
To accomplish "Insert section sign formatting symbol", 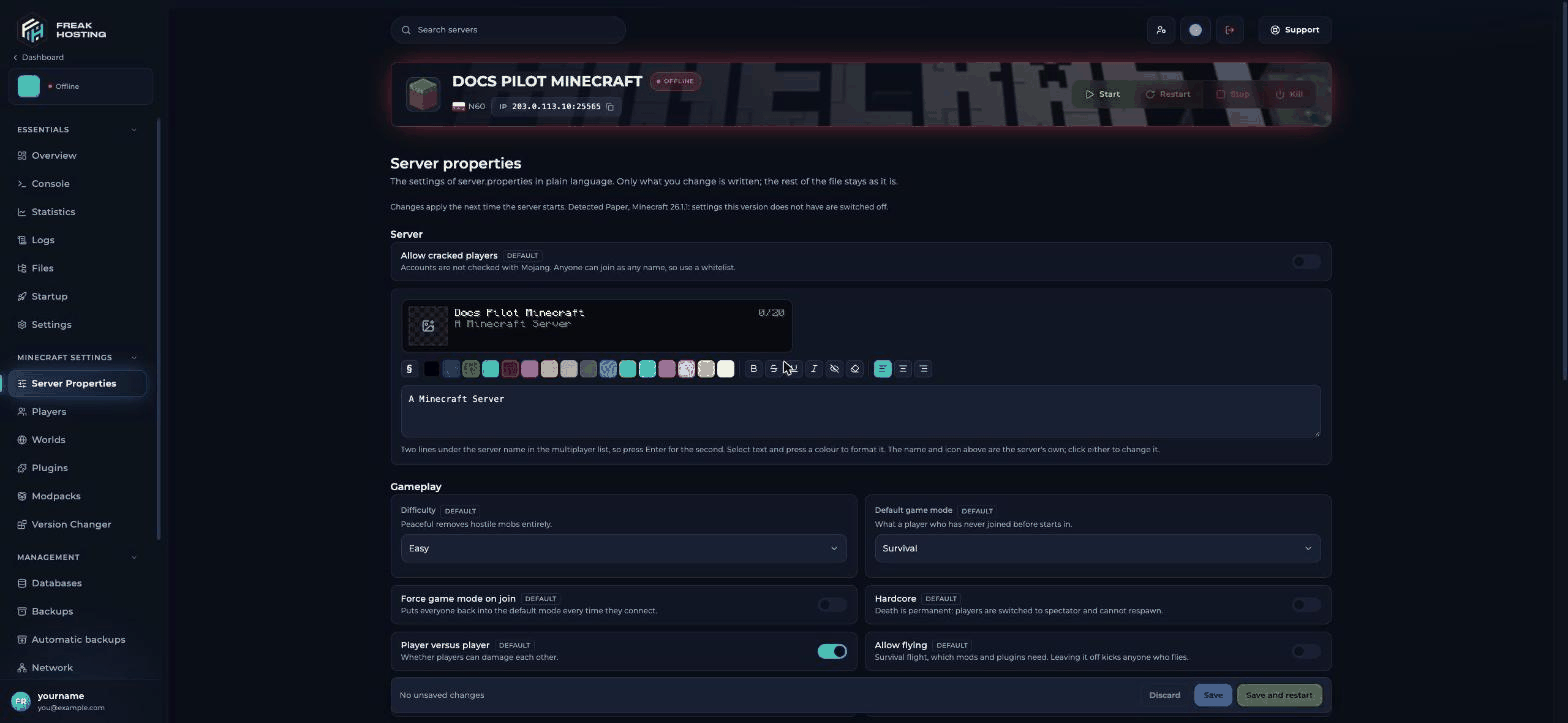I will click(x=409, y=369).
